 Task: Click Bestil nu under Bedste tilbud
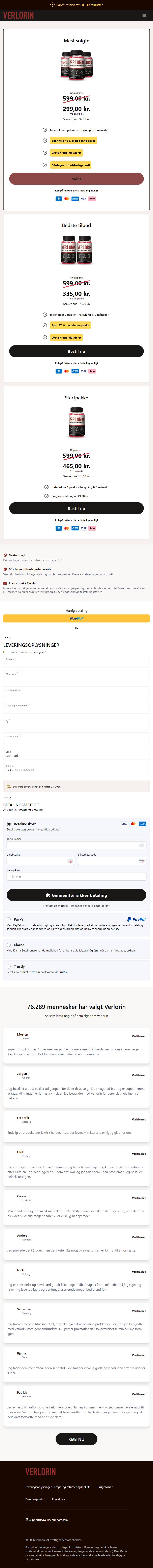point(76,351)
